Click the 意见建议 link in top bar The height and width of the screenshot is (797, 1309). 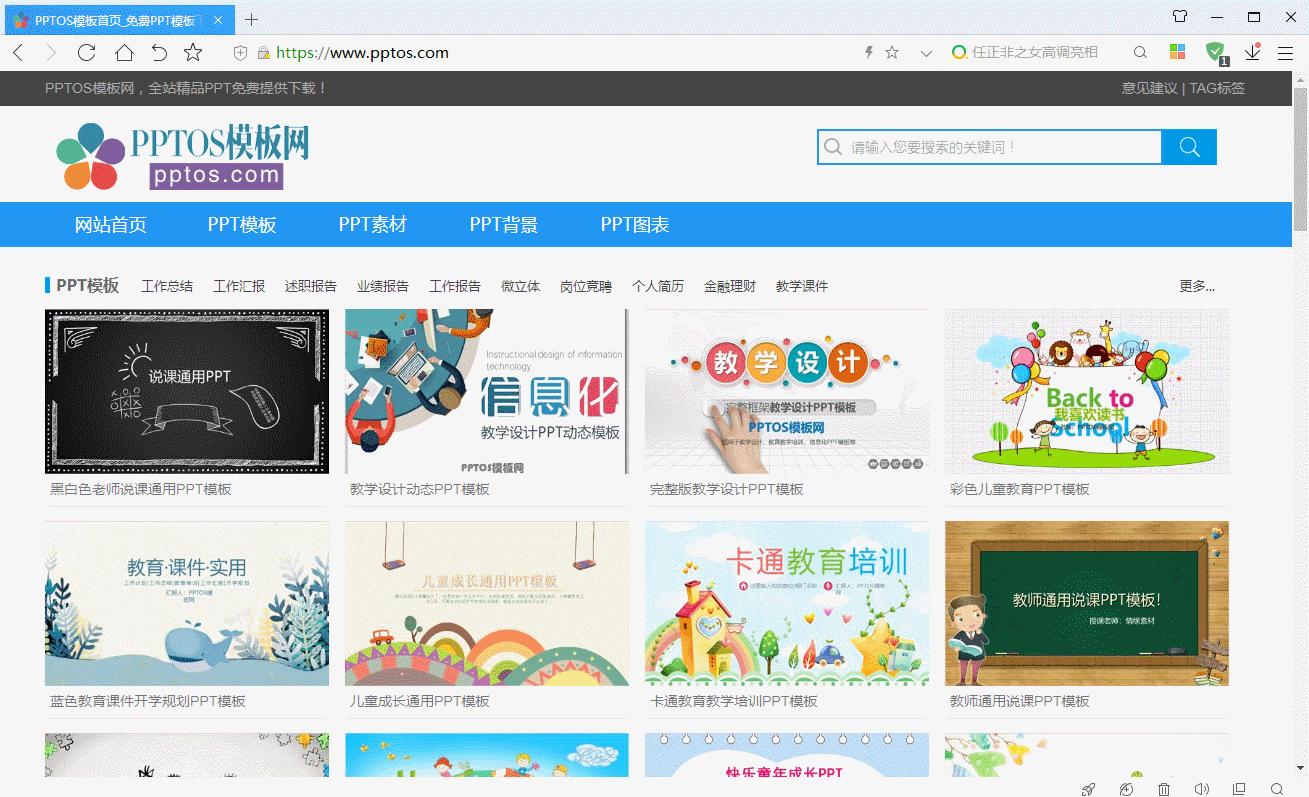point(1149,88)
